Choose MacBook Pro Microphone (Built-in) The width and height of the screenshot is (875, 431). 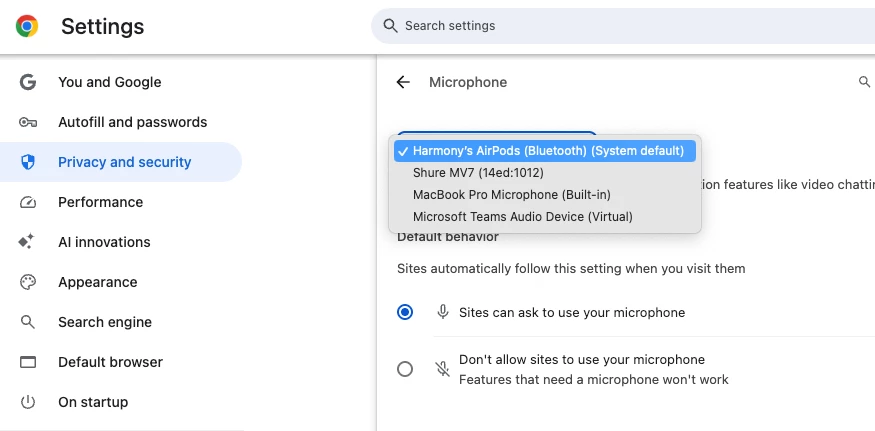click(x=545, y=194)
